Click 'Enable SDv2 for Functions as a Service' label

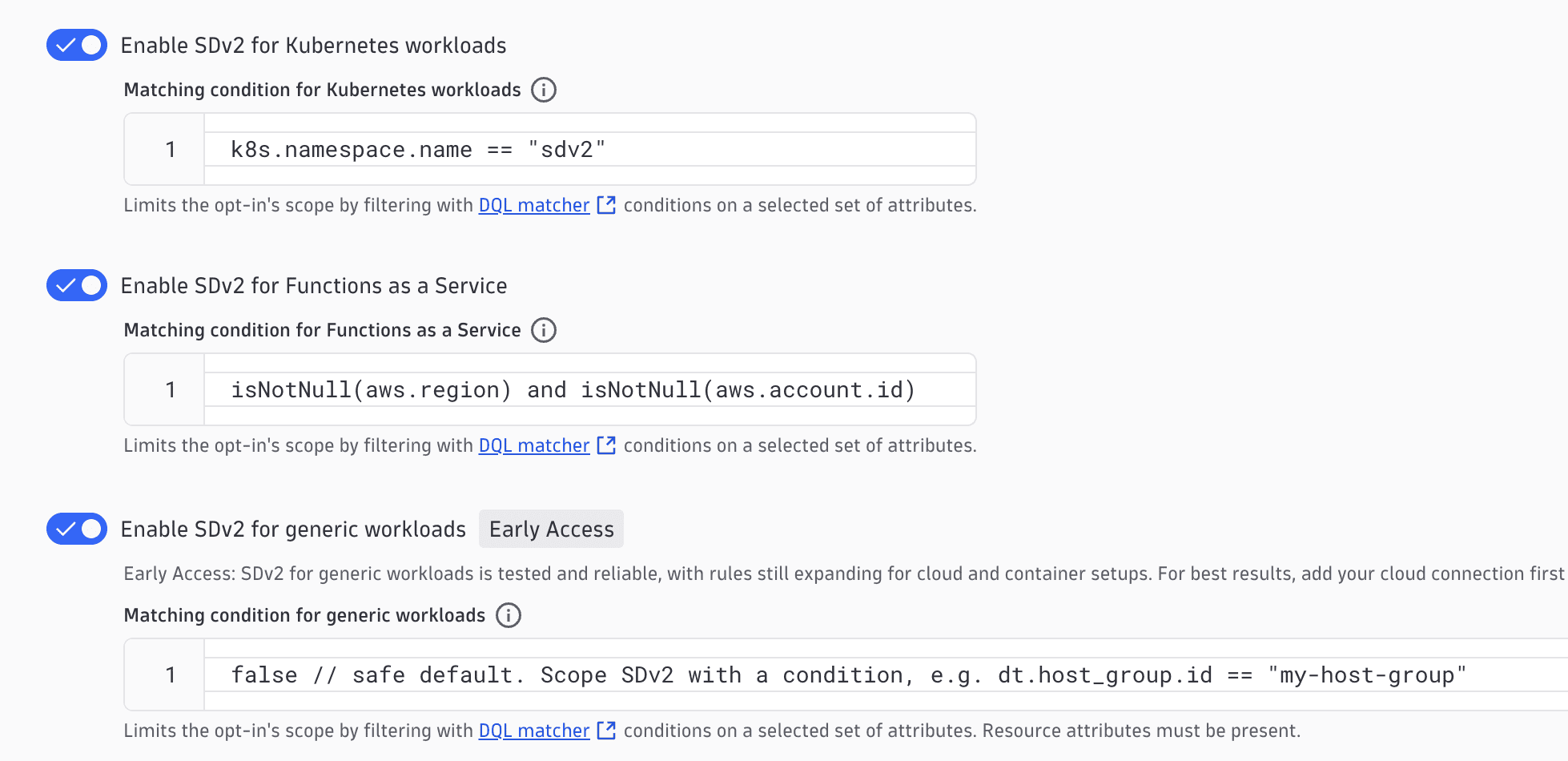pyautogui.click(x=314, y=285)
